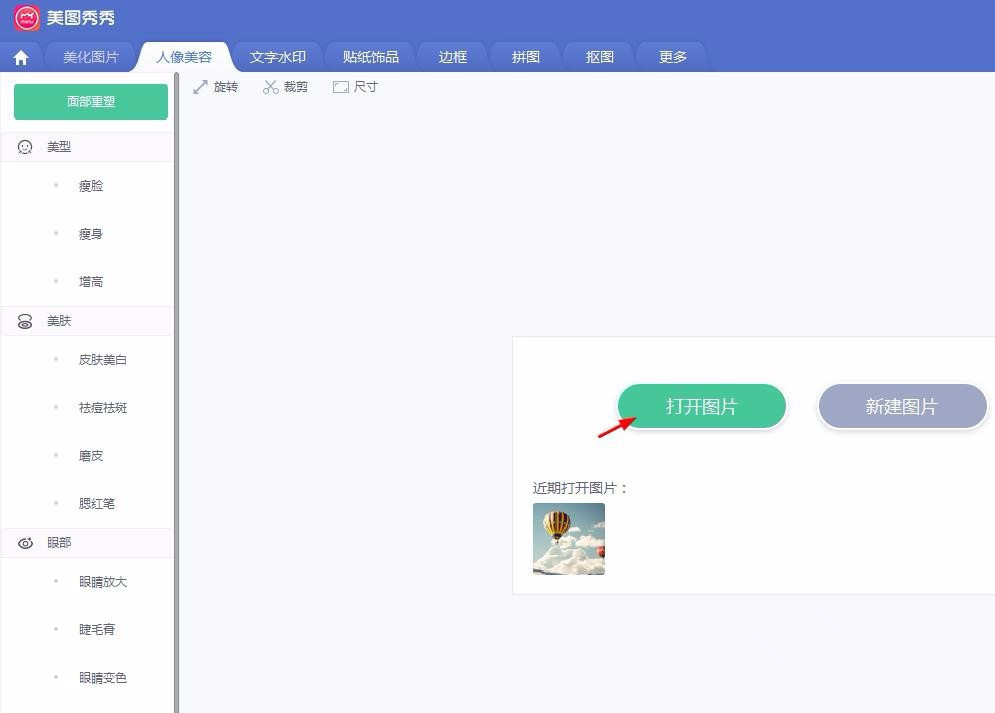Switch to the 美化图片 tab
Image resolution: width=995 pixels, height=713 pixels.
91,57
